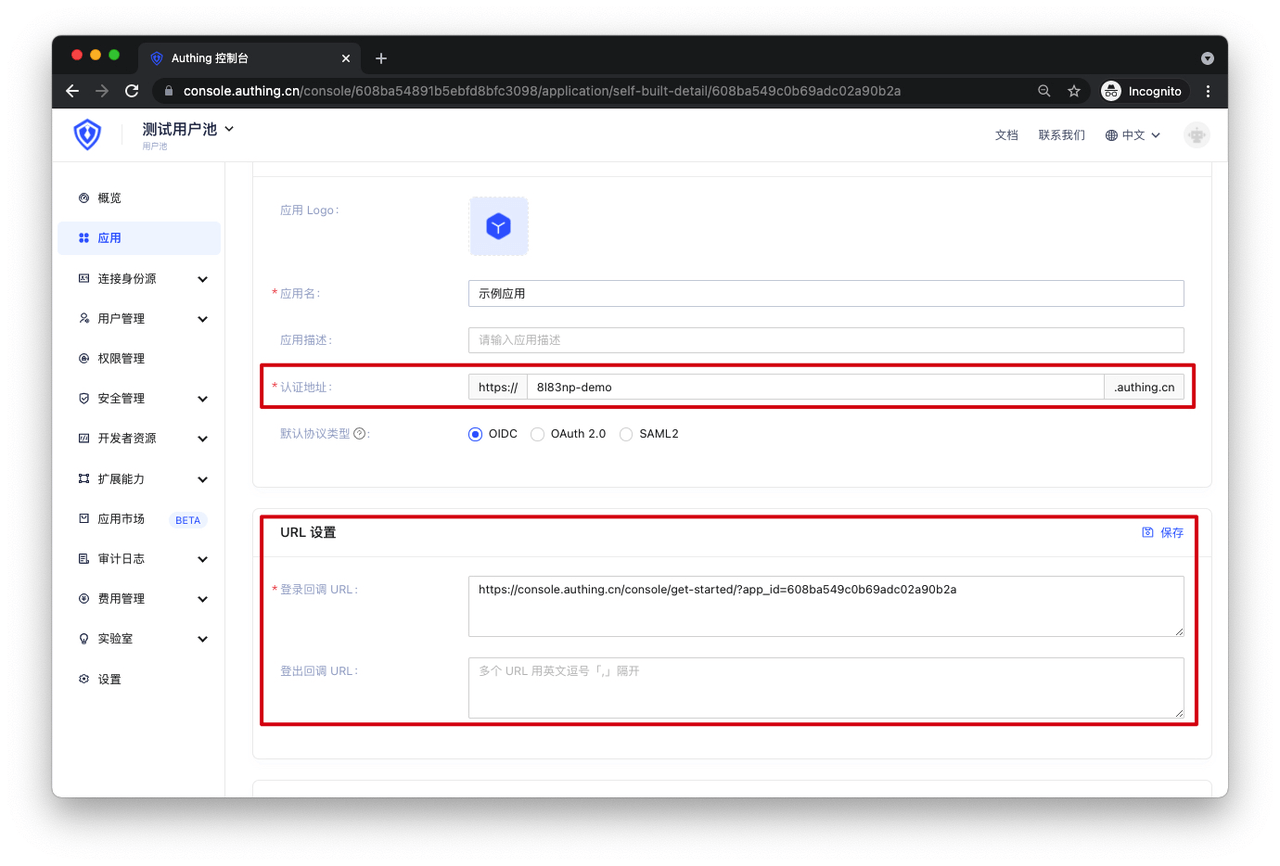Bookmark page with the star icon
1280x866 pixels.
[1074, 91]
